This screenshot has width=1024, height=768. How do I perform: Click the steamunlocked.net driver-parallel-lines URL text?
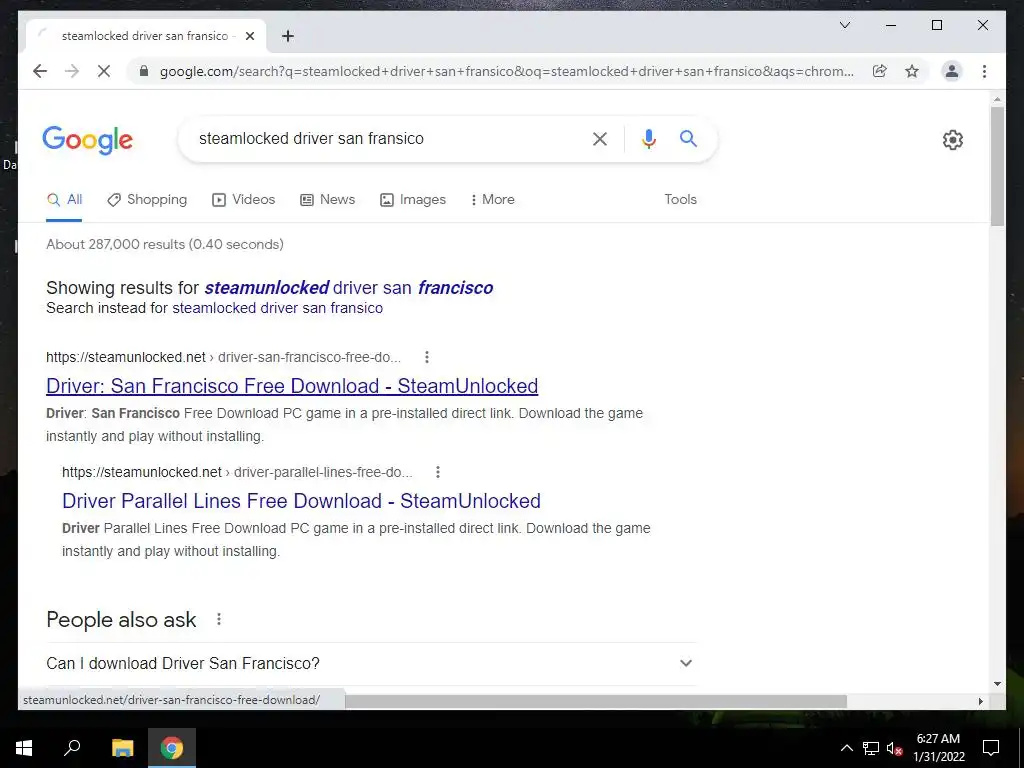click(237, 472)
